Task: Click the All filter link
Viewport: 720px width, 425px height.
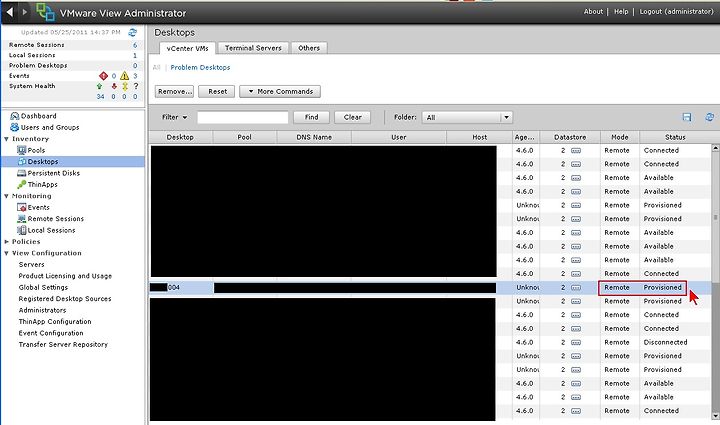Action: [x=157, y=67]
